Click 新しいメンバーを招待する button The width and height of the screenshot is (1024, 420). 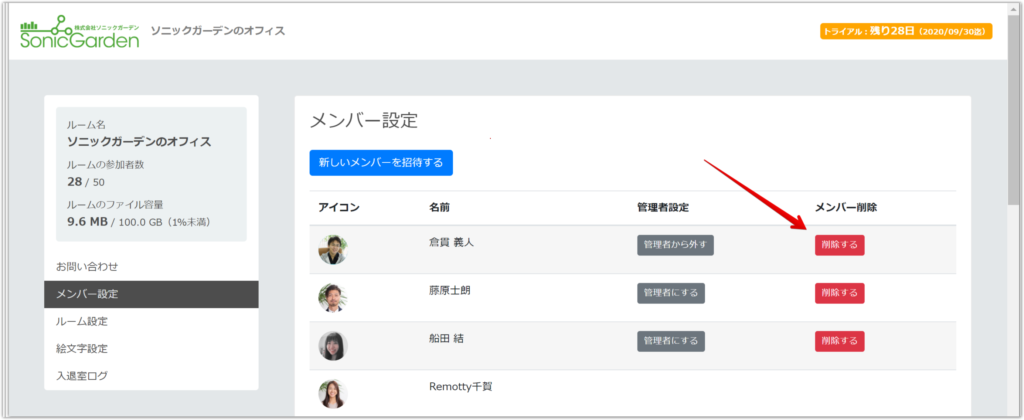coord(381,163)
